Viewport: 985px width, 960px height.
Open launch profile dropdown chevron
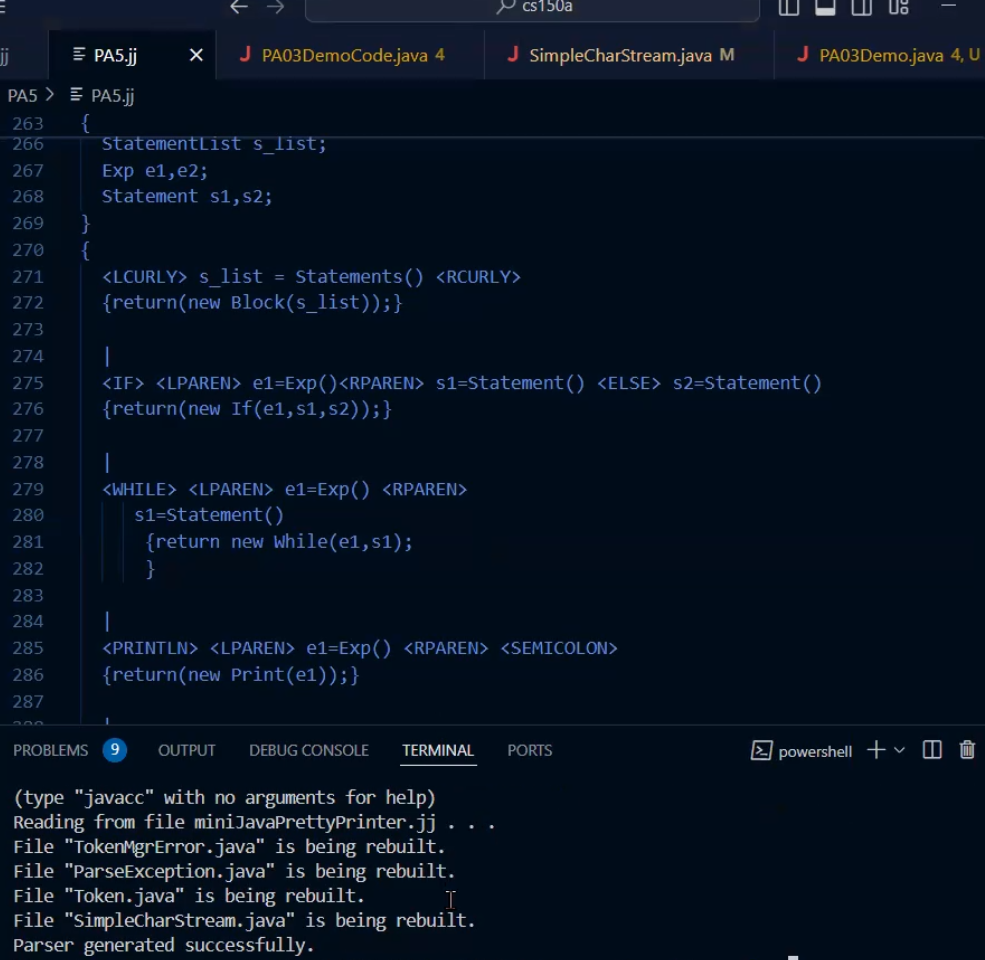click(899, 750)
